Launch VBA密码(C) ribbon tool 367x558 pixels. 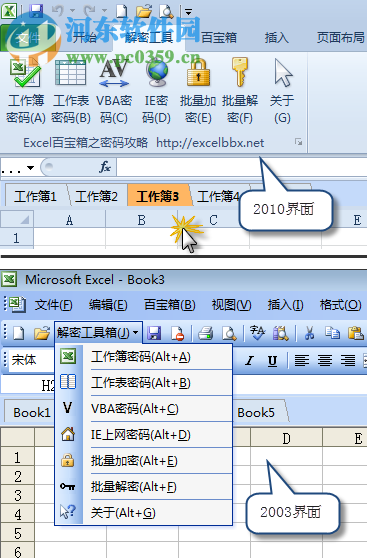(x=114, y=92)
